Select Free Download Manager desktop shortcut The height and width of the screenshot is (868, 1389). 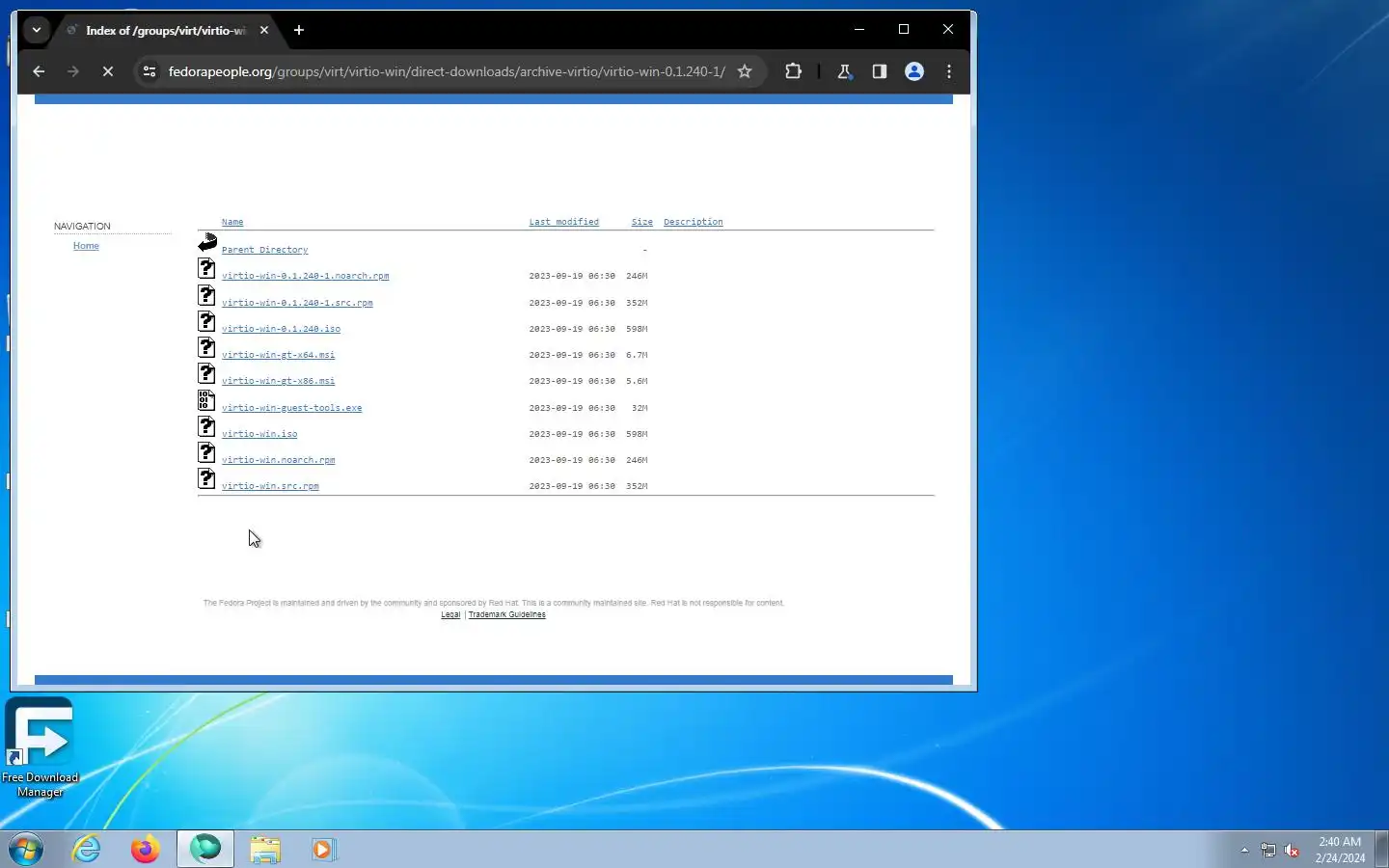click(x=40, y=748)
